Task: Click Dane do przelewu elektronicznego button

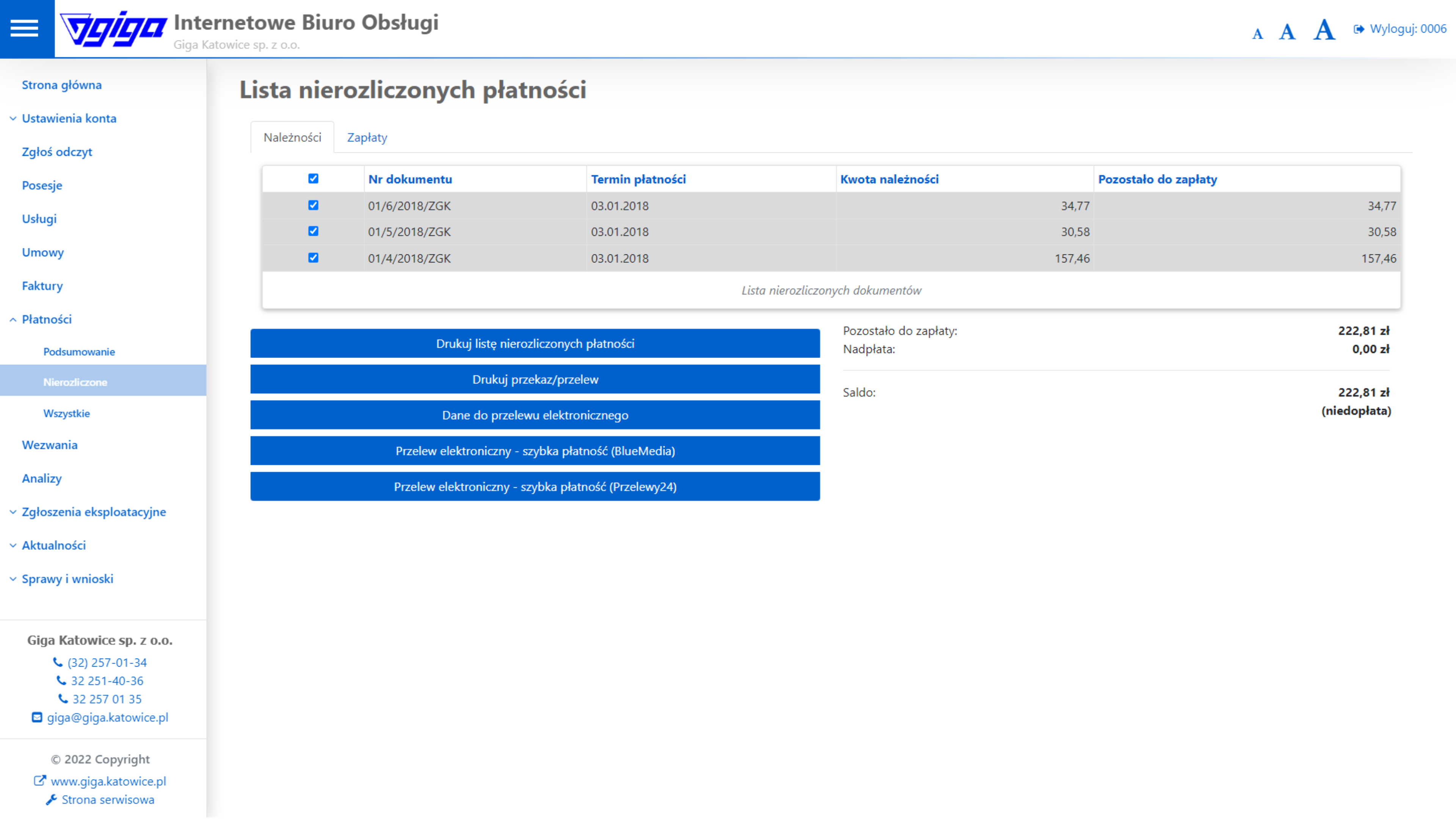Action: tap(535, 415)
